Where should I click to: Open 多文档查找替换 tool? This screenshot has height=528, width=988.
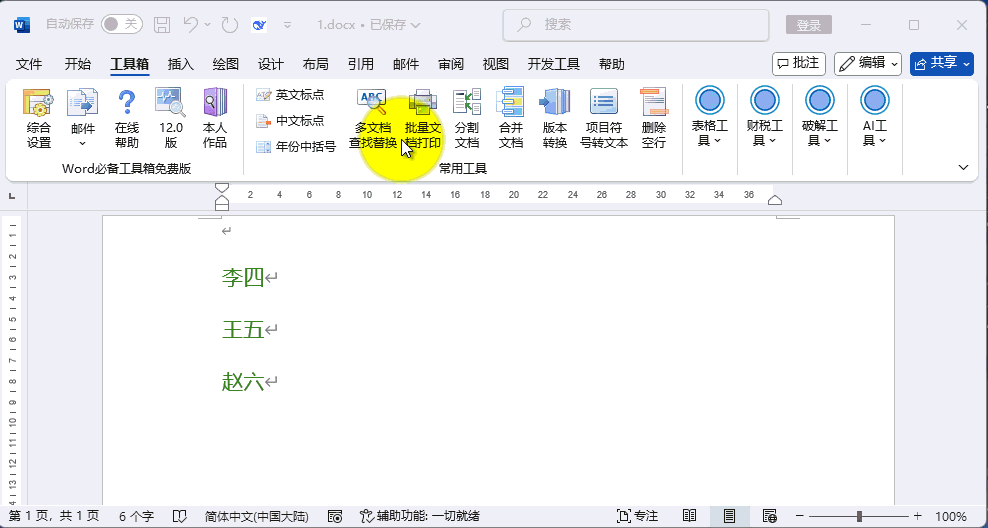(372, 118)
